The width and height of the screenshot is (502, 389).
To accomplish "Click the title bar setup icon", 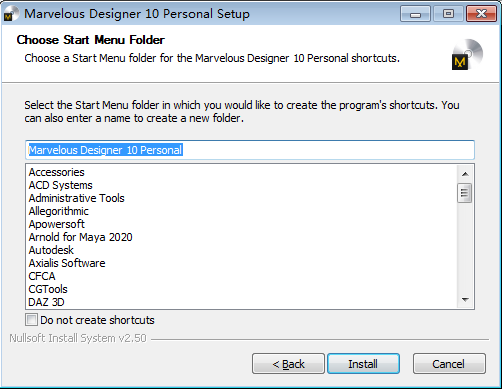I will pos(11,14).
